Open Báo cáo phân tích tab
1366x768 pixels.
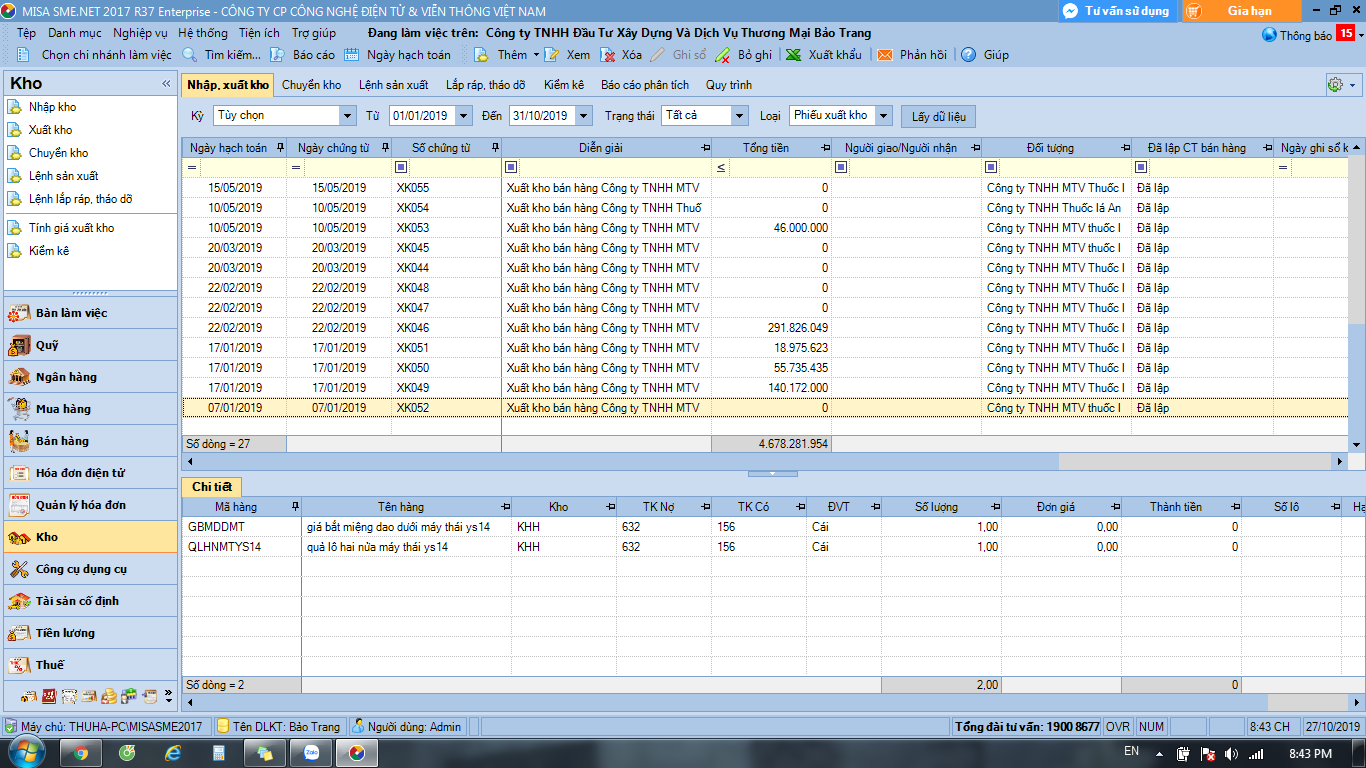[x=645, y=85]
